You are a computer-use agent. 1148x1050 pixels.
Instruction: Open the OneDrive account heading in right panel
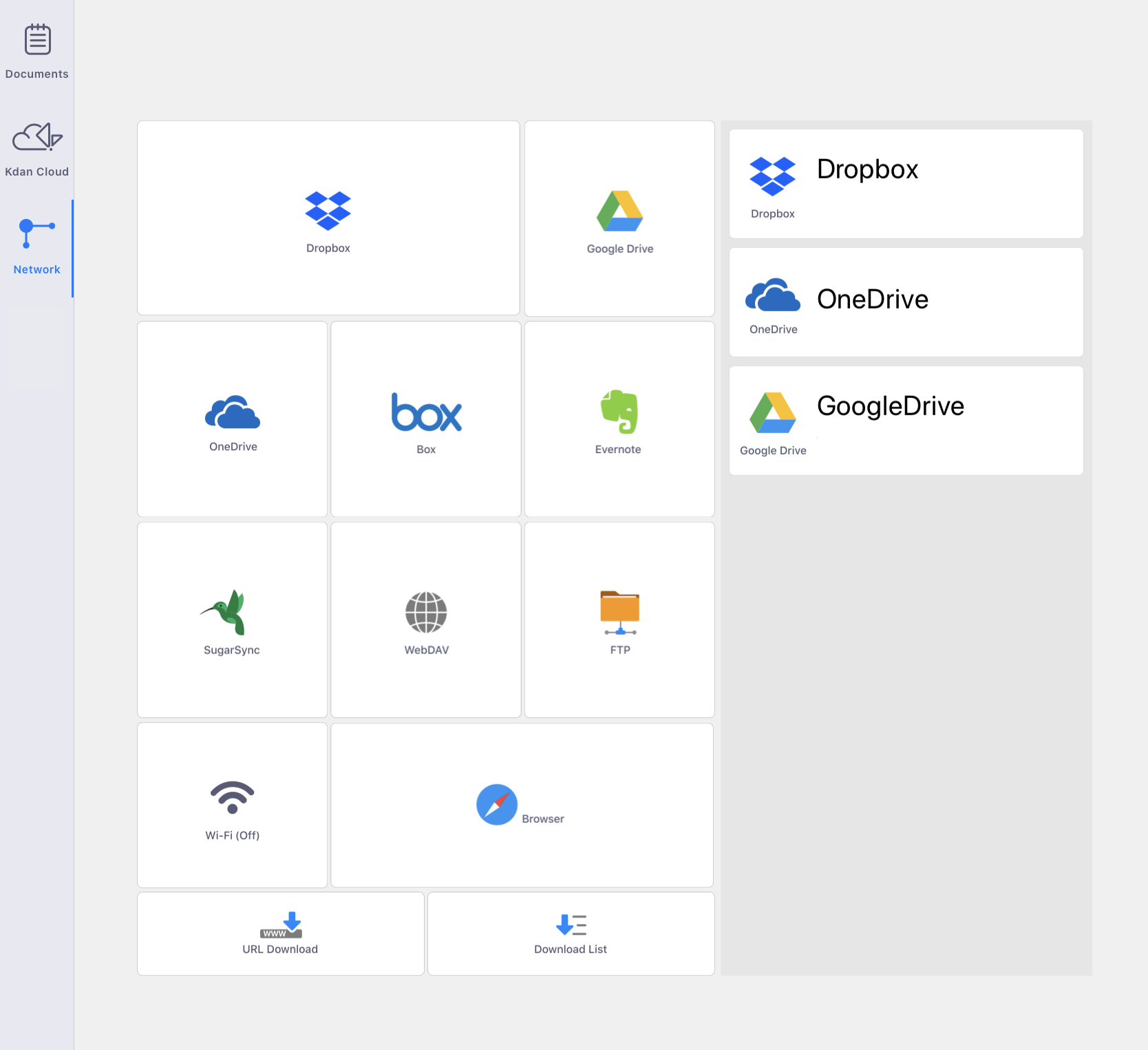[873, 299]
